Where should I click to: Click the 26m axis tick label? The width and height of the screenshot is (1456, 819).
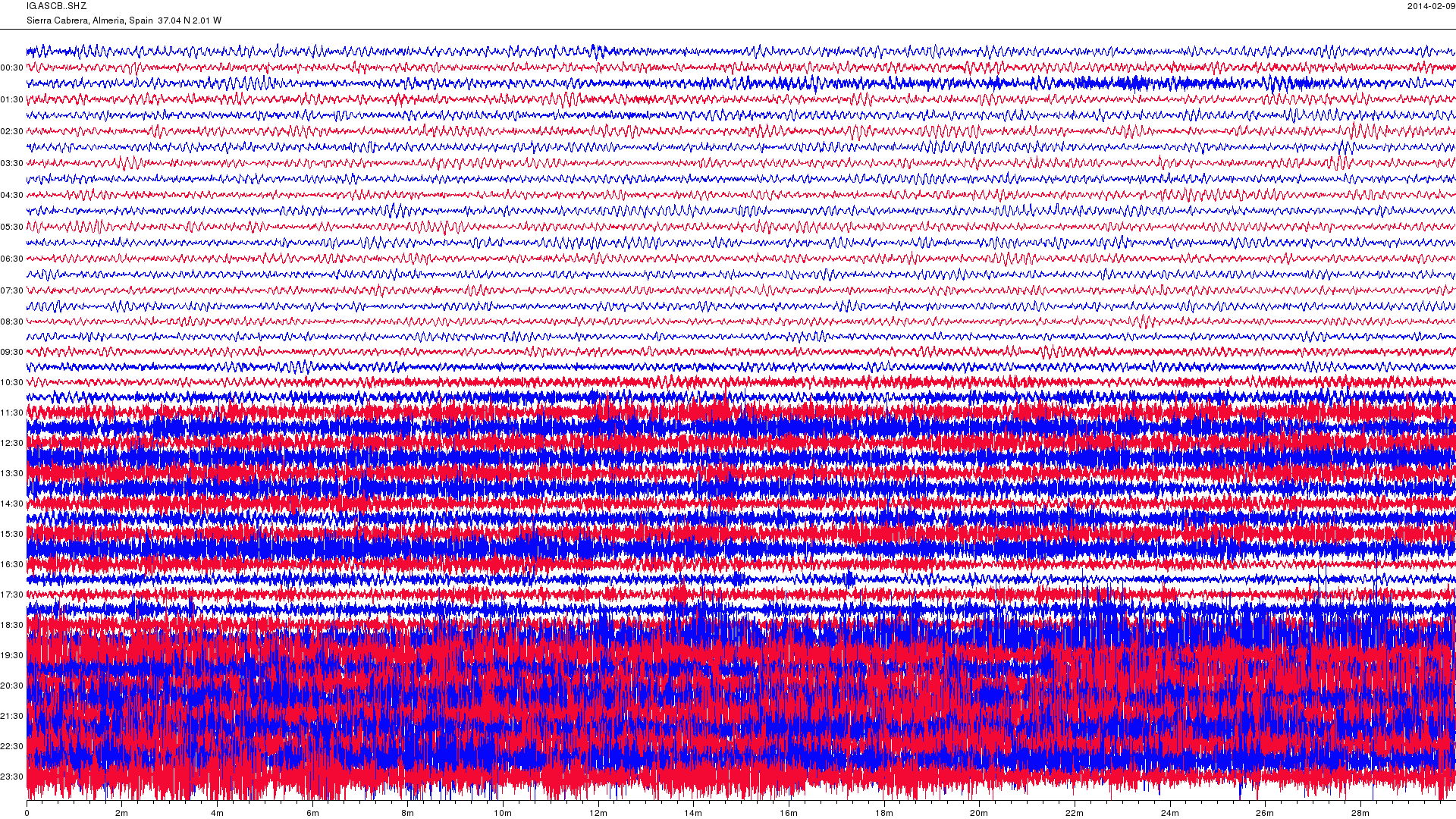coord(1265,813)
